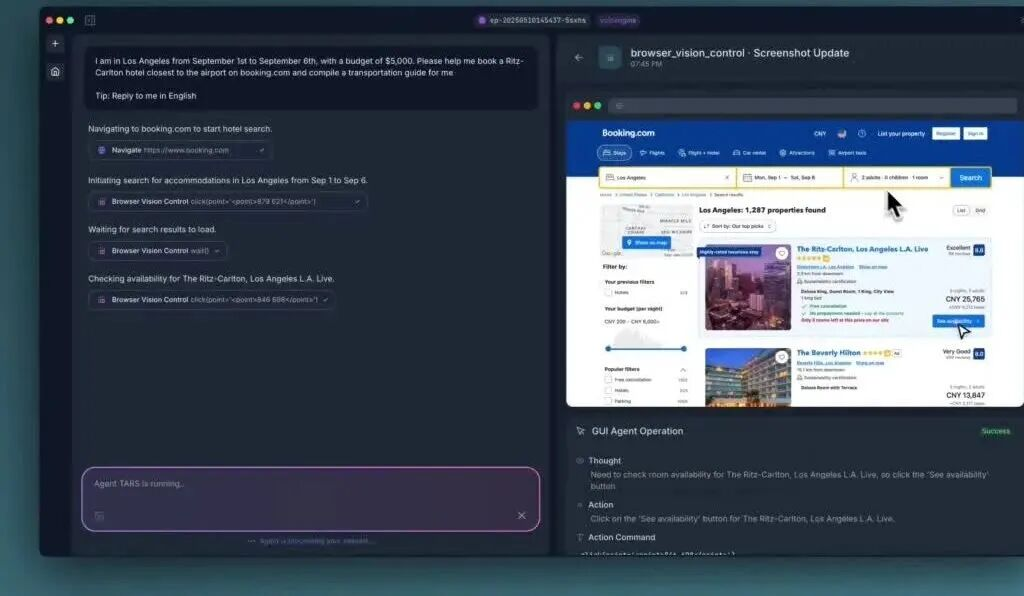Click the Register button
The height and width of the screenshot is (596, 1024).
[x=946, y=133]
